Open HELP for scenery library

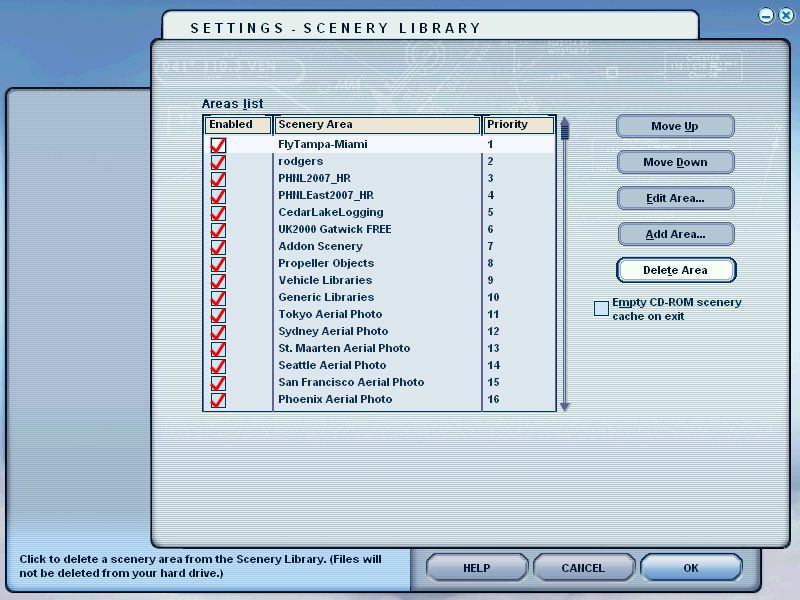(x=477, y=568)
